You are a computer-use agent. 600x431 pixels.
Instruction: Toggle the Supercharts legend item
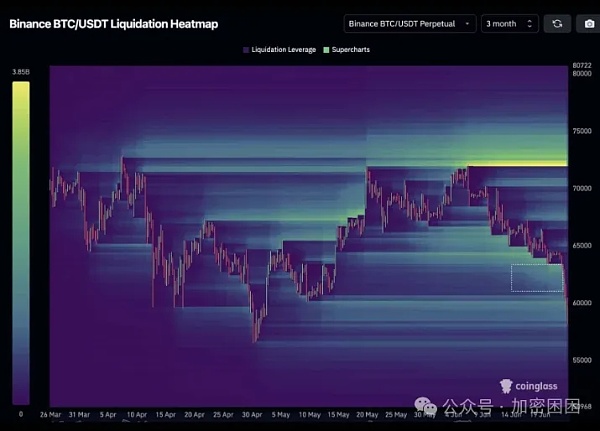(347, 50)
